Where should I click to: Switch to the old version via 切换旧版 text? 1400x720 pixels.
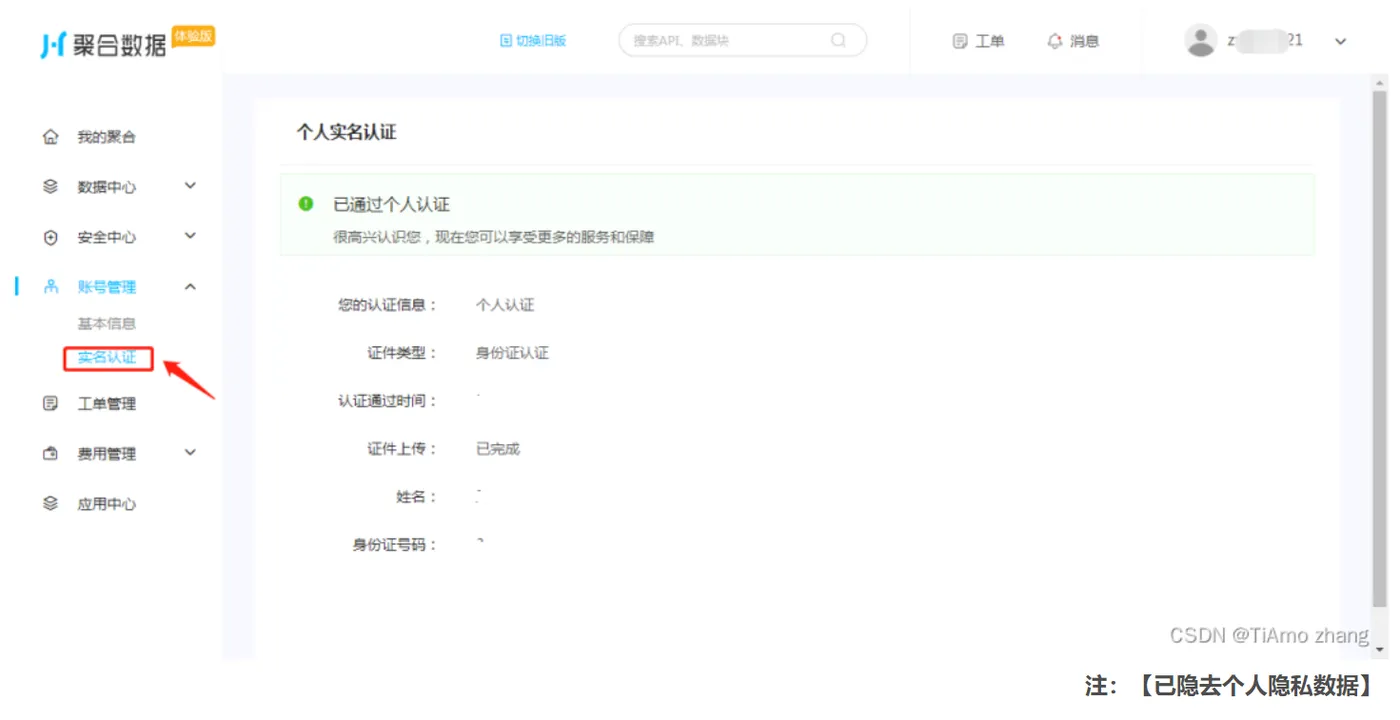(541, 41)
